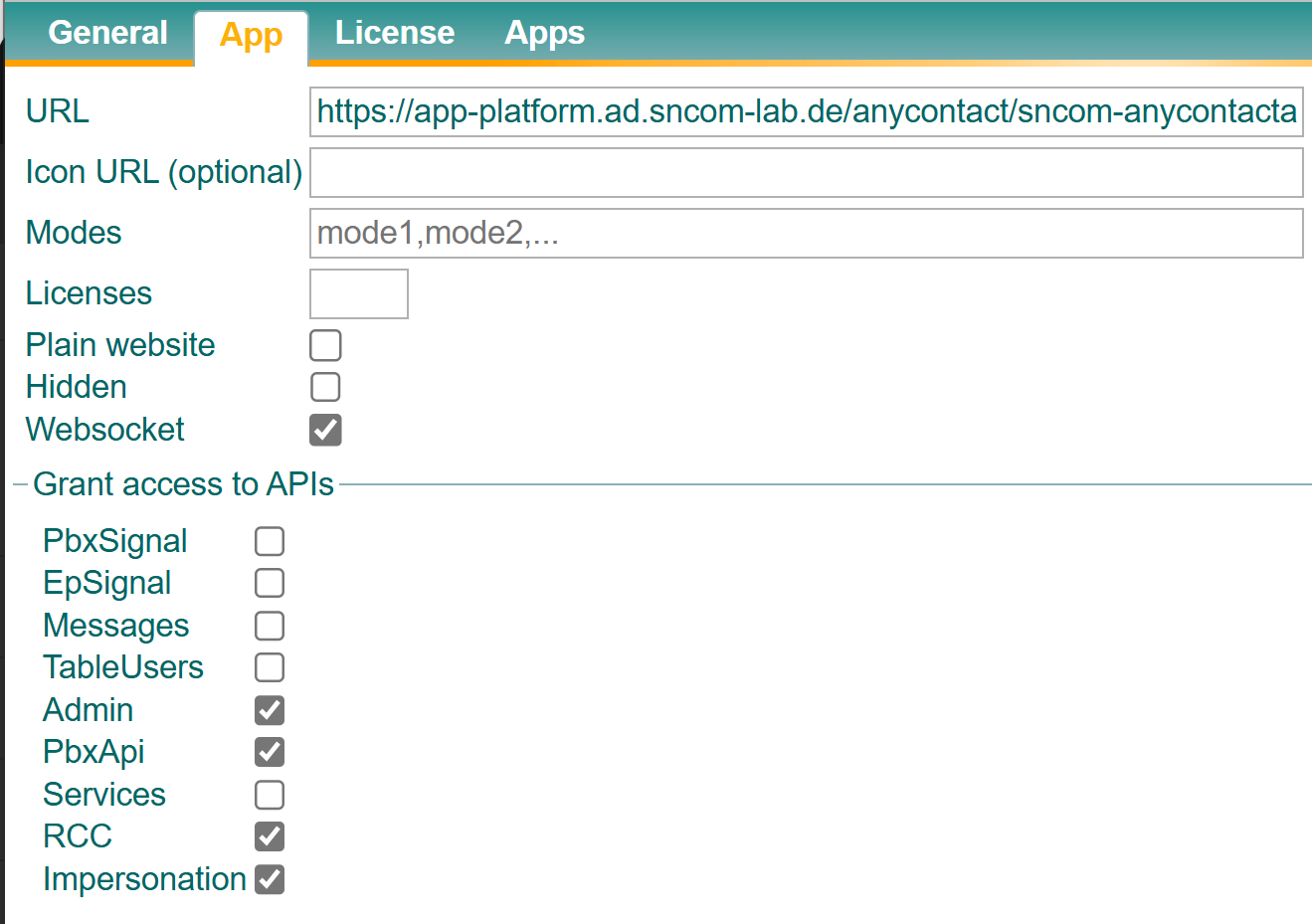Enable the EpSignal checkbox

point(270,583)
